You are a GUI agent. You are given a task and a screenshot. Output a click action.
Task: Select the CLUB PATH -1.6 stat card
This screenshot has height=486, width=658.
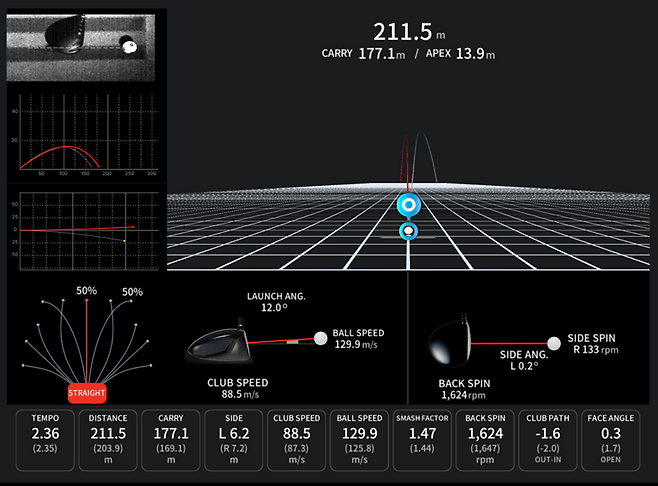point(548,440)
